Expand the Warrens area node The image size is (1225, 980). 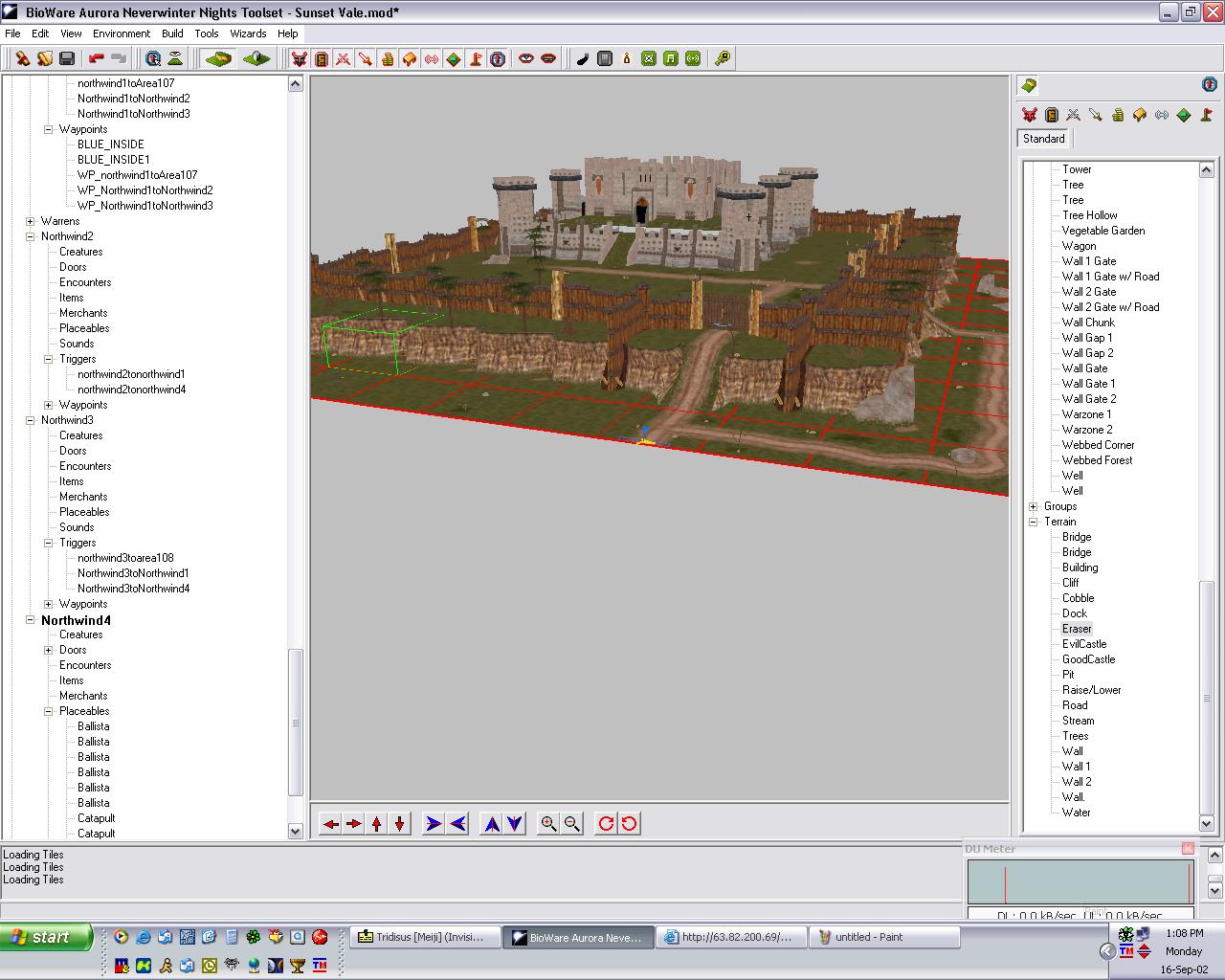(x=31, y=221)
